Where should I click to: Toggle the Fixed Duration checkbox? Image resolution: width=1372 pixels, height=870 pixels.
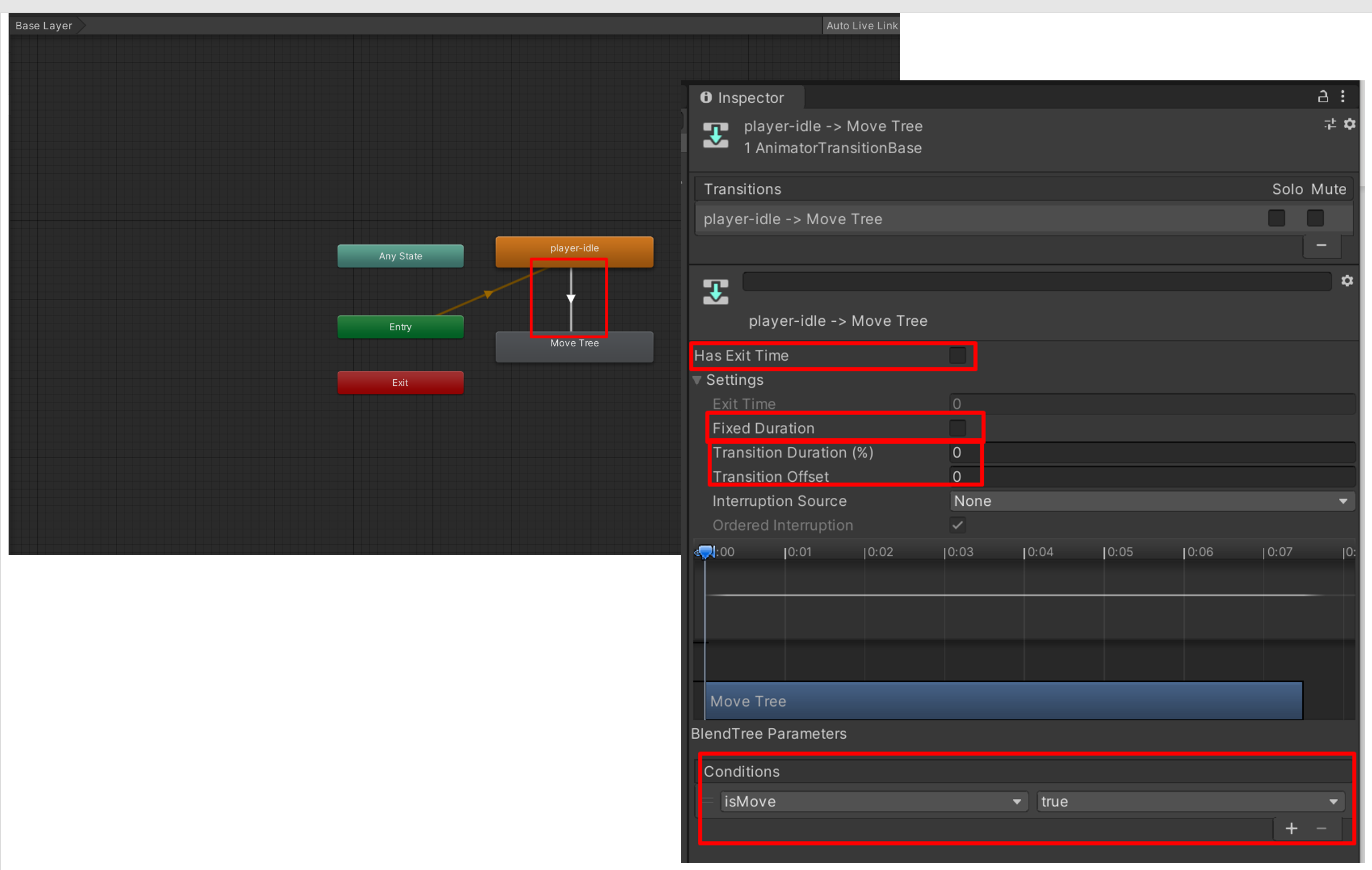(957, 428)
